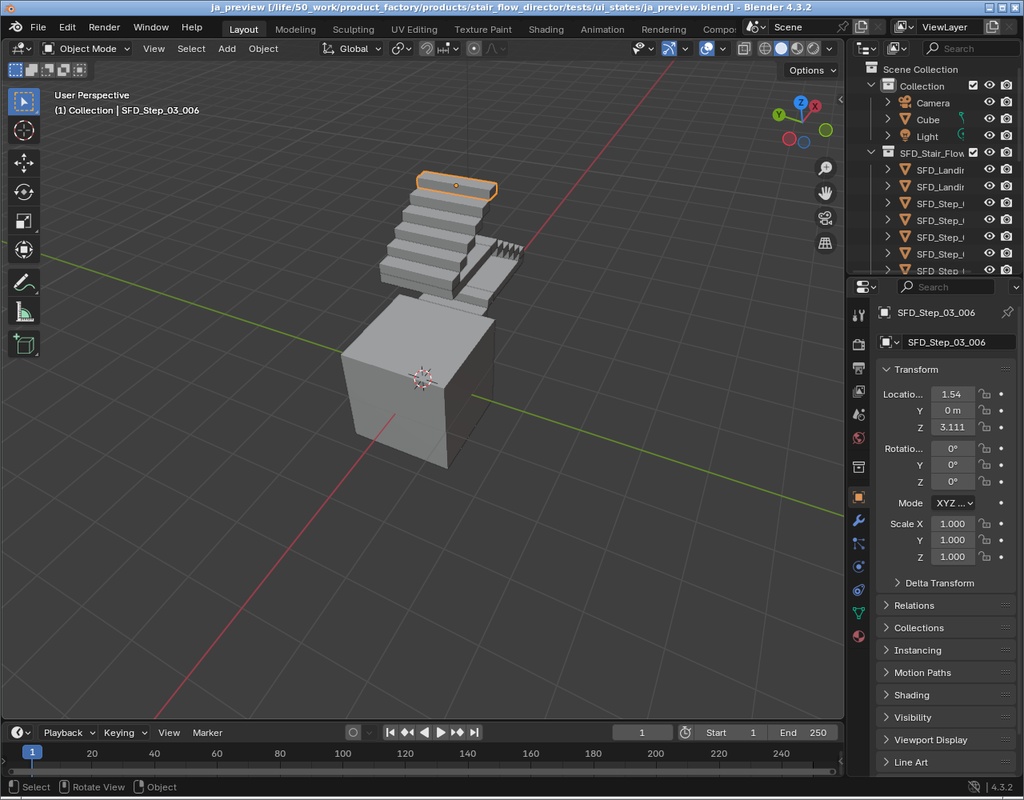Open the viewport Options dropdown
This screenshot has width=1024, height=800.
(x=812, y=71)
